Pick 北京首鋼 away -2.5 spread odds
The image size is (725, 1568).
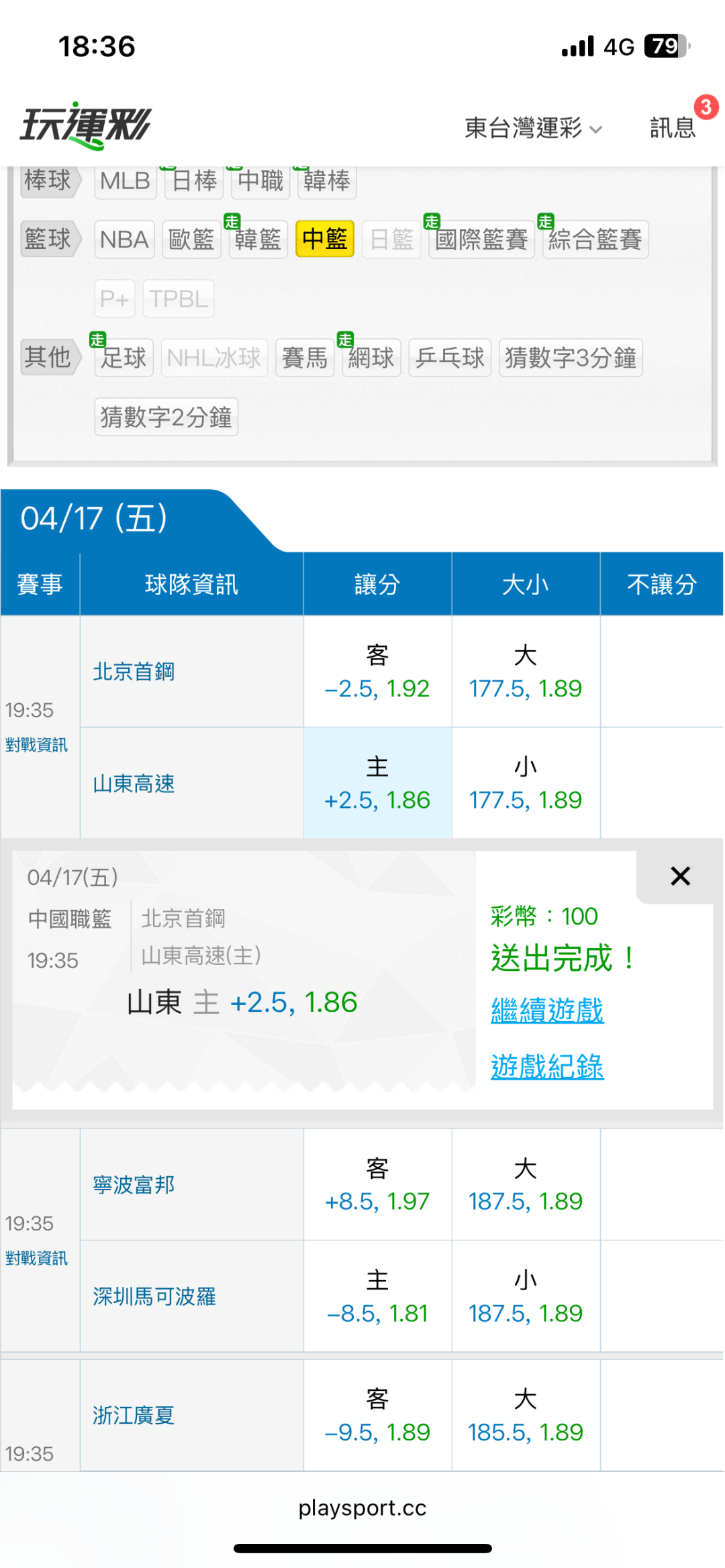point(377,672)
